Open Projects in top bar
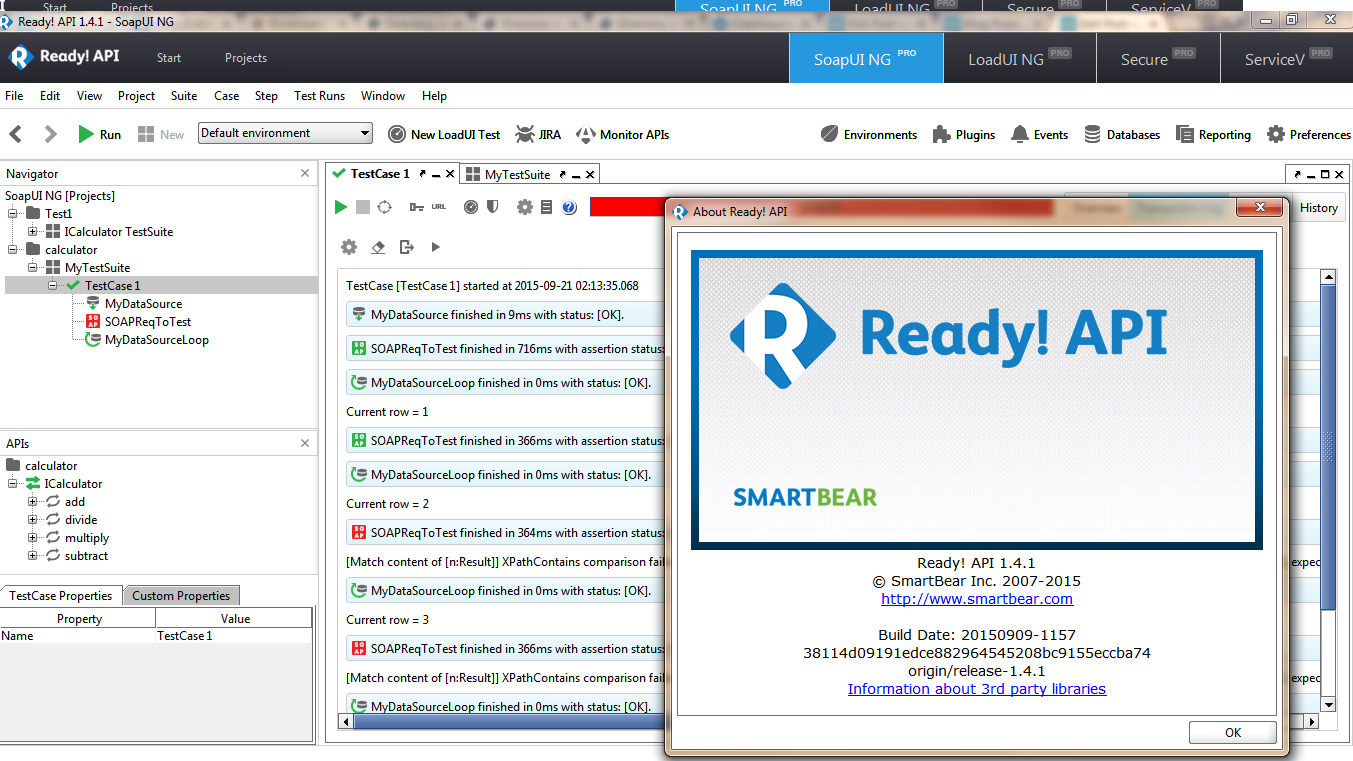This screenshot has height=761, width=1353. [246, 58]
